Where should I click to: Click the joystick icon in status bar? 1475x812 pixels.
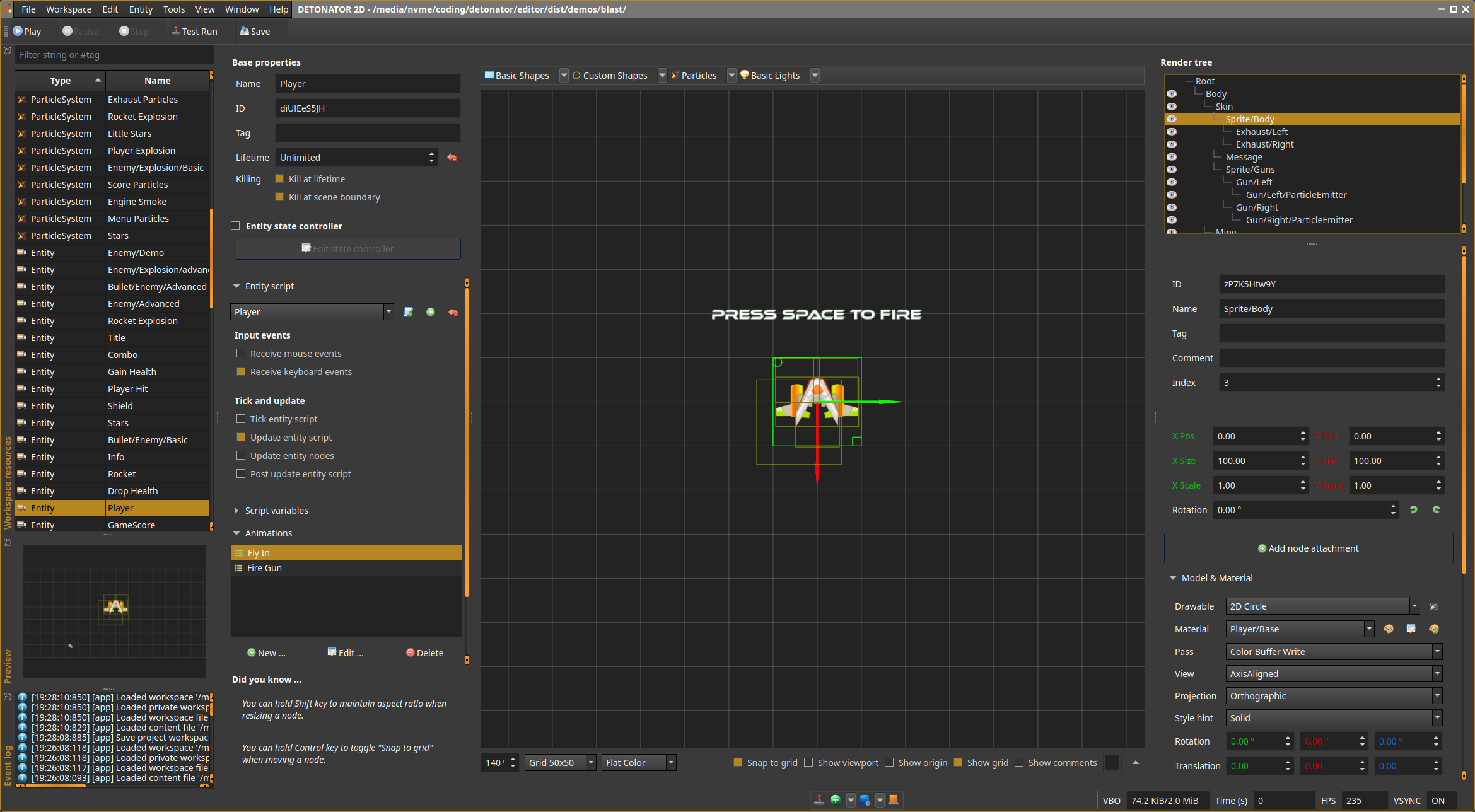click(819, 800)
